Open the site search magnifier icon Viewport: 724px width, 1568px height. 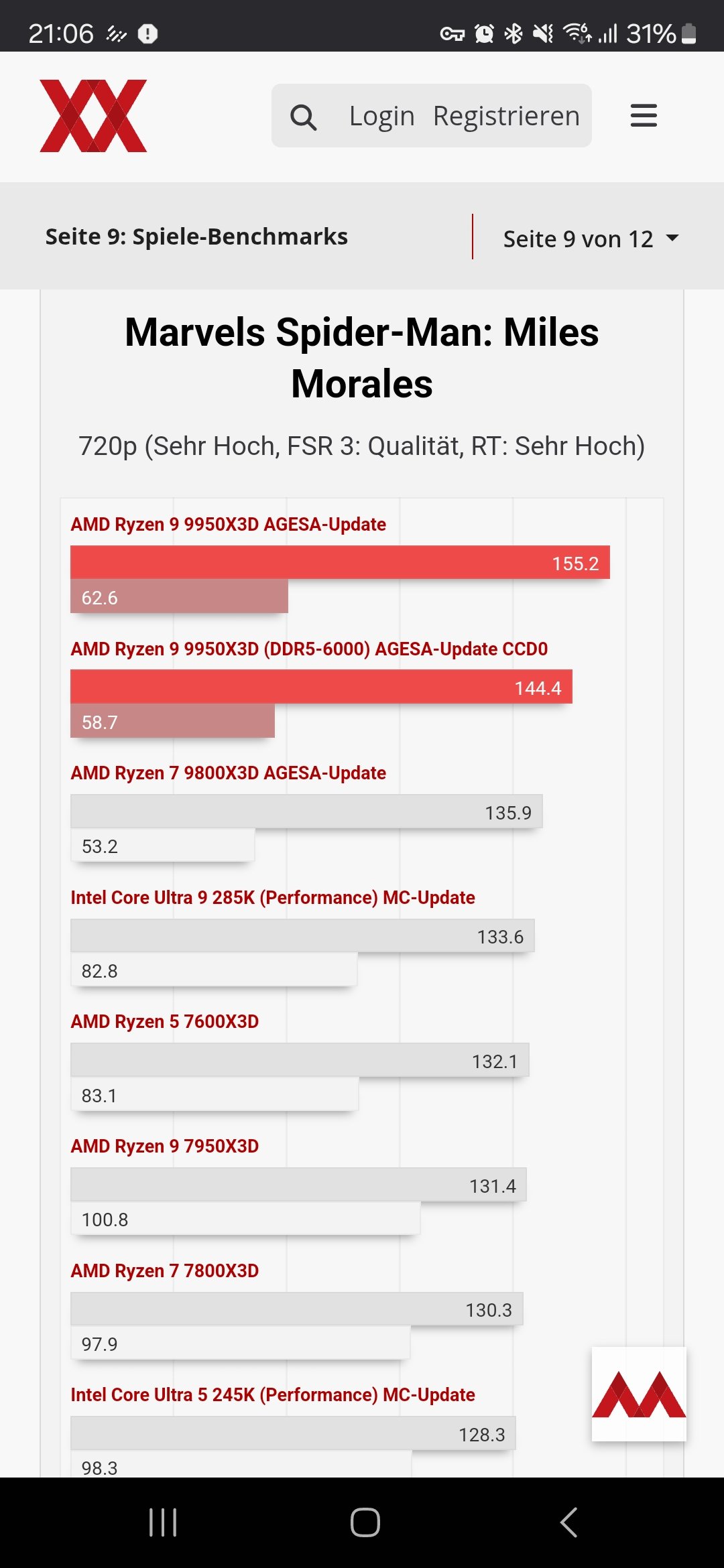tap(303, 117)
